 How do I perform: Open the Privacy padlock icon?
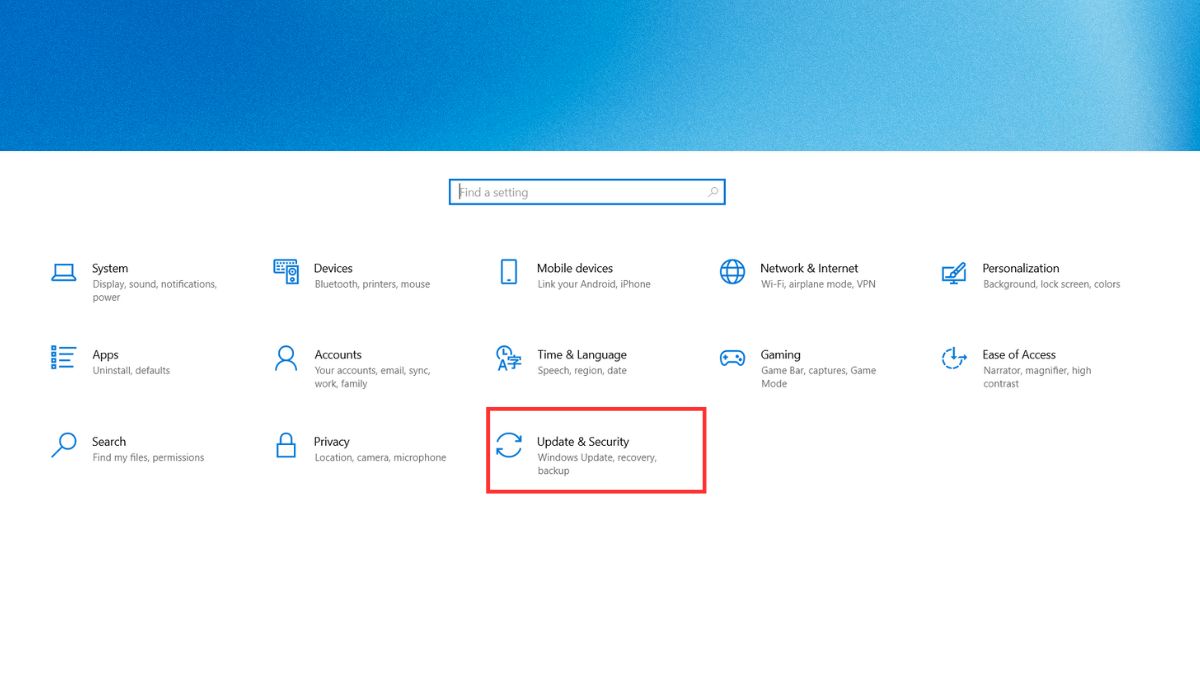click(x=286, y=445)
